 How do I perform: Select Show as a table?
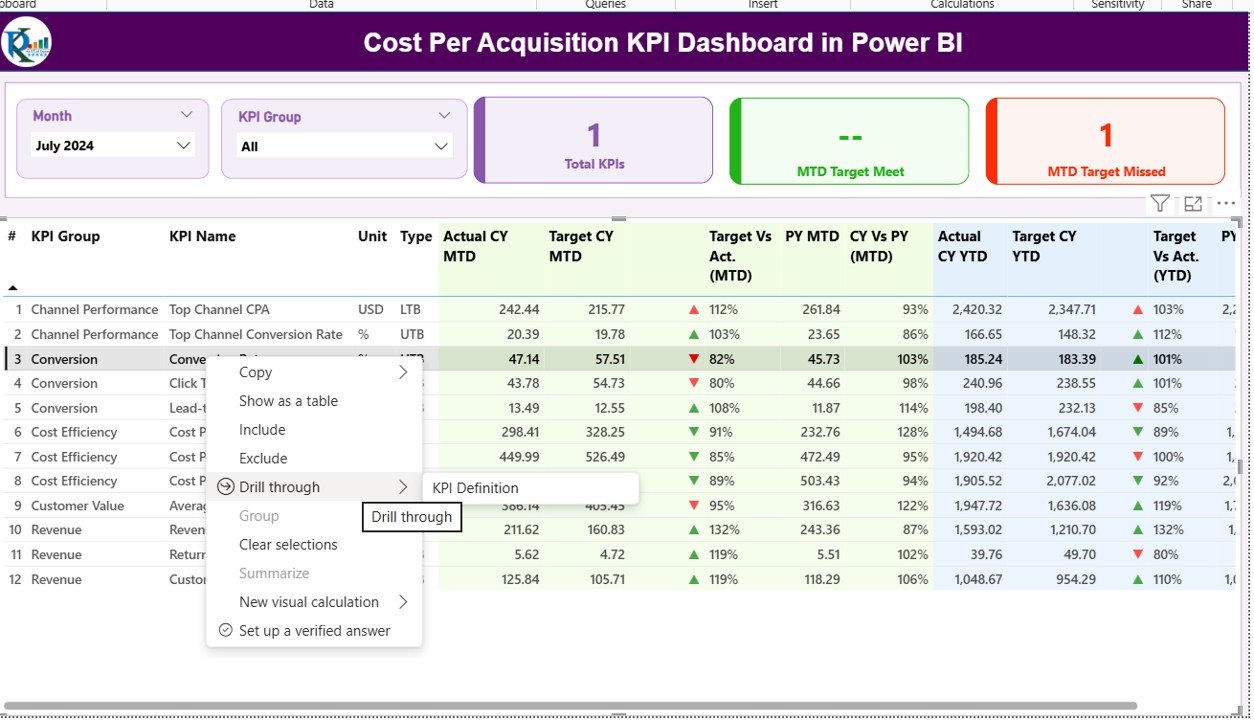(x=288, y=401)
